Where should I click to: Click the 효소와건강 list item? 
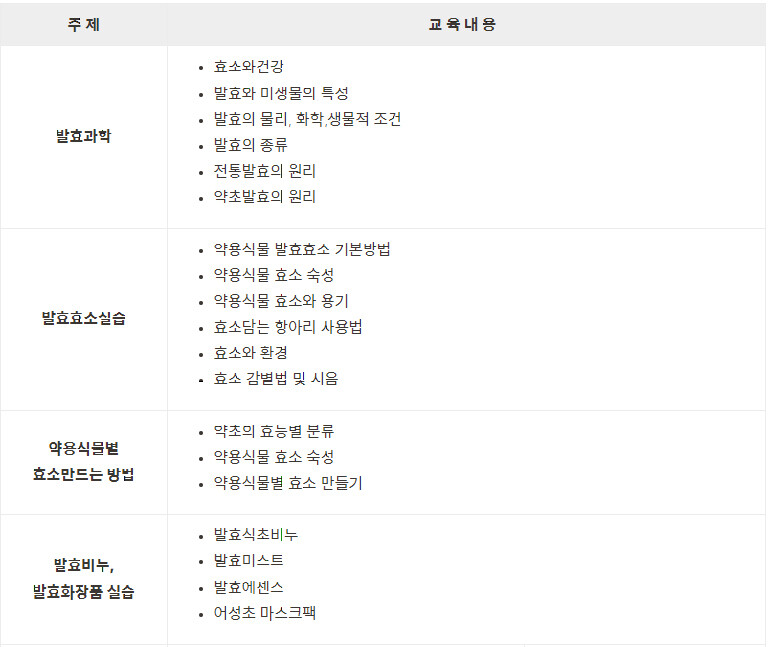(249, 67)
